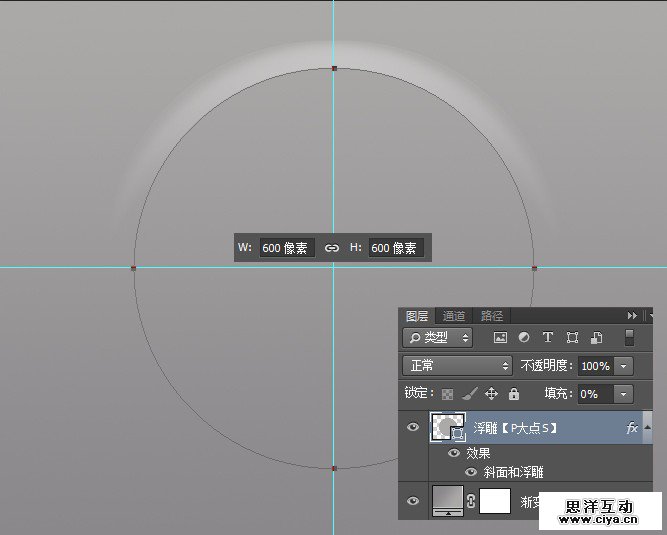Toggle lock position move icon
Image resolution: width=667 pixels, height=535 pixels.
click(x=491, y=394)
